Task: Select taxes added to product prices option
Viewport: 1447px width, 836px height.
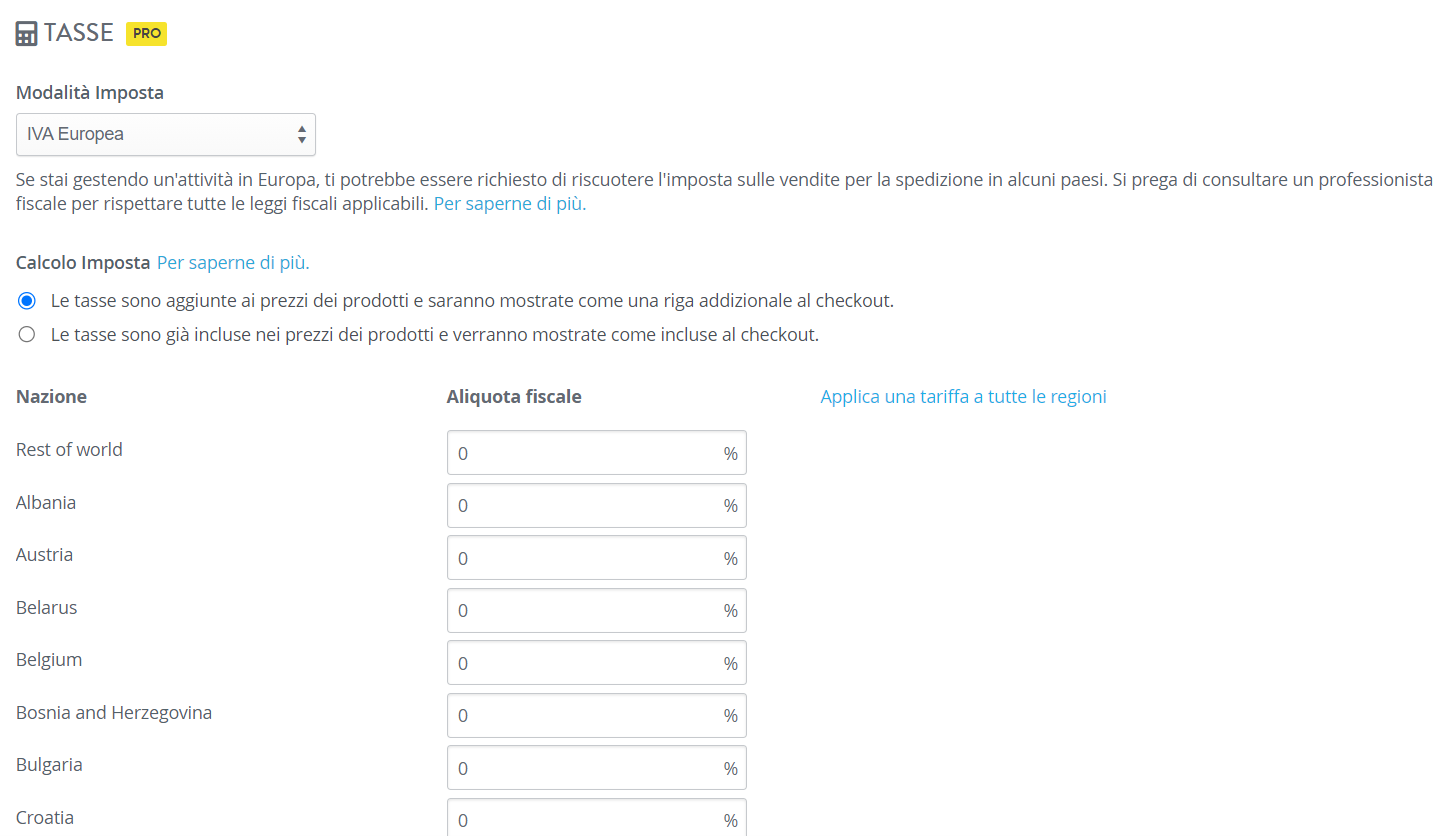Action: [27, 301]
